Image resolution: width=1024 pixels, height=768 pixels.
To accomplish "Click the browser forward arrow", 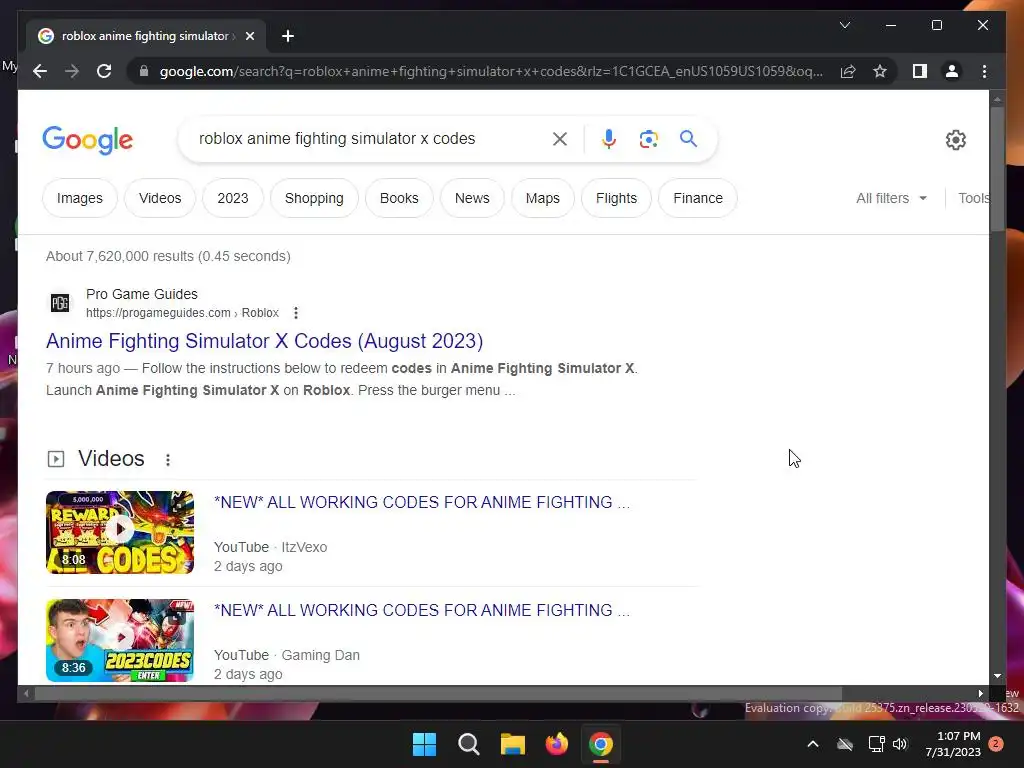I will point(72,71).
